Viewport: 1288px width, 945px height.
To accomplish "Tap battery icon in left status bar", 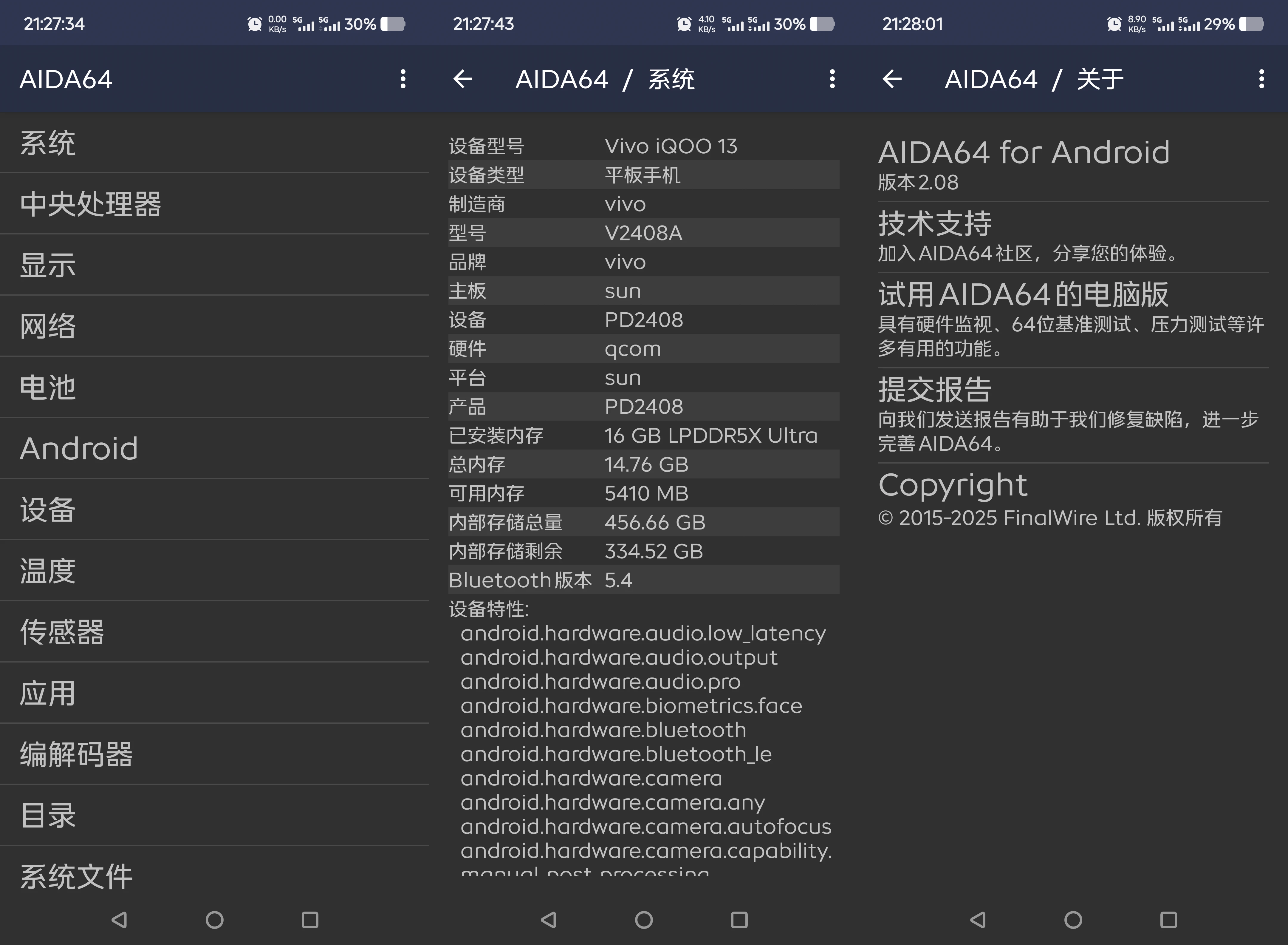I will [x=393, y=24].
